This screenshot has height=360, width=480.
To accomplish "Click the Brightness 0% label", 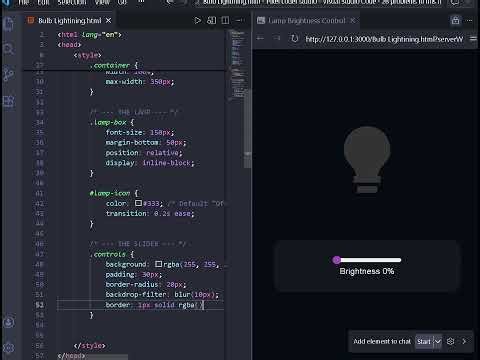I will click(367, 271).
